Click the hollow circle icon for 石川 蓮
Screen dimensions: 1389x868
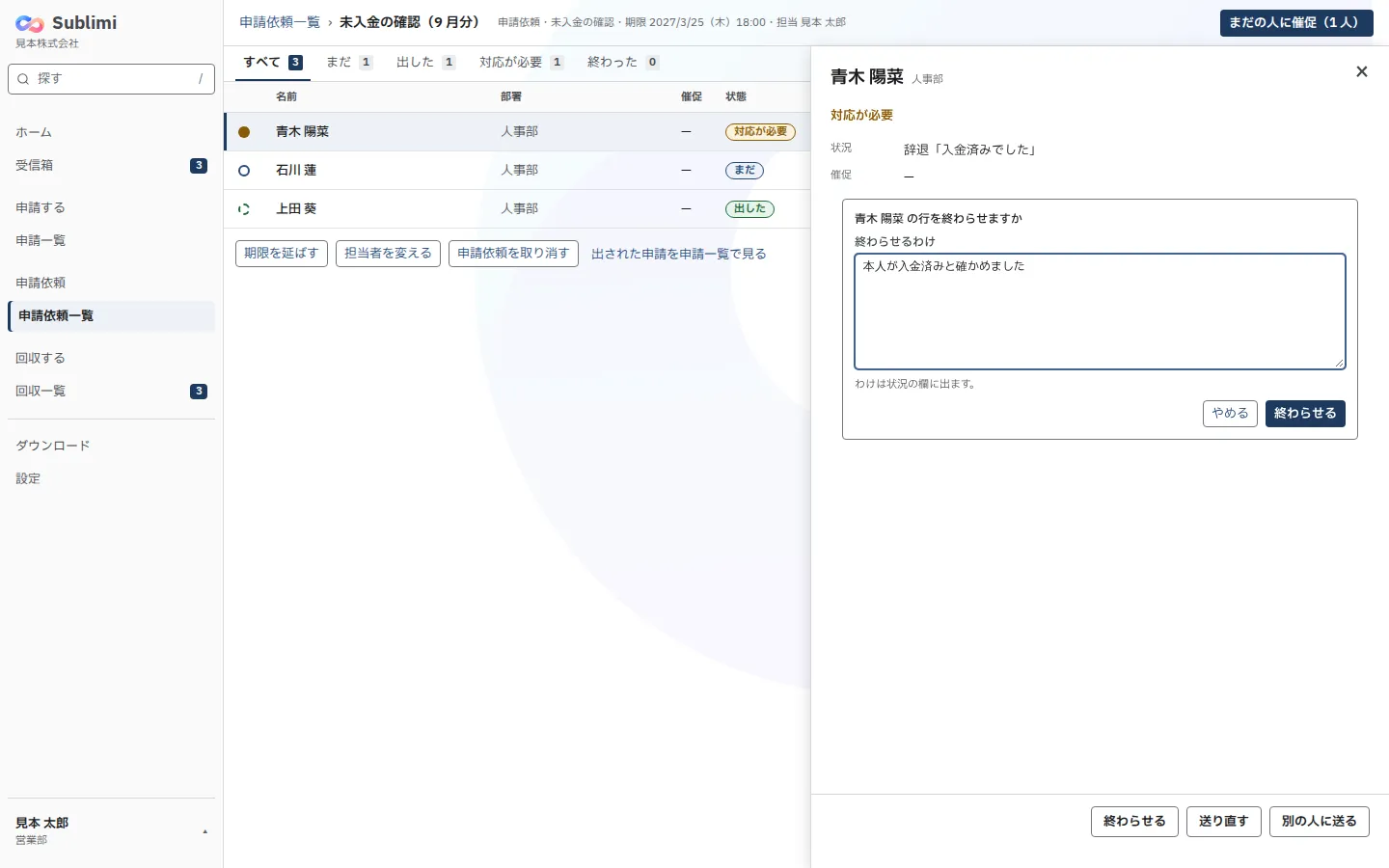[x=244, y=171]
